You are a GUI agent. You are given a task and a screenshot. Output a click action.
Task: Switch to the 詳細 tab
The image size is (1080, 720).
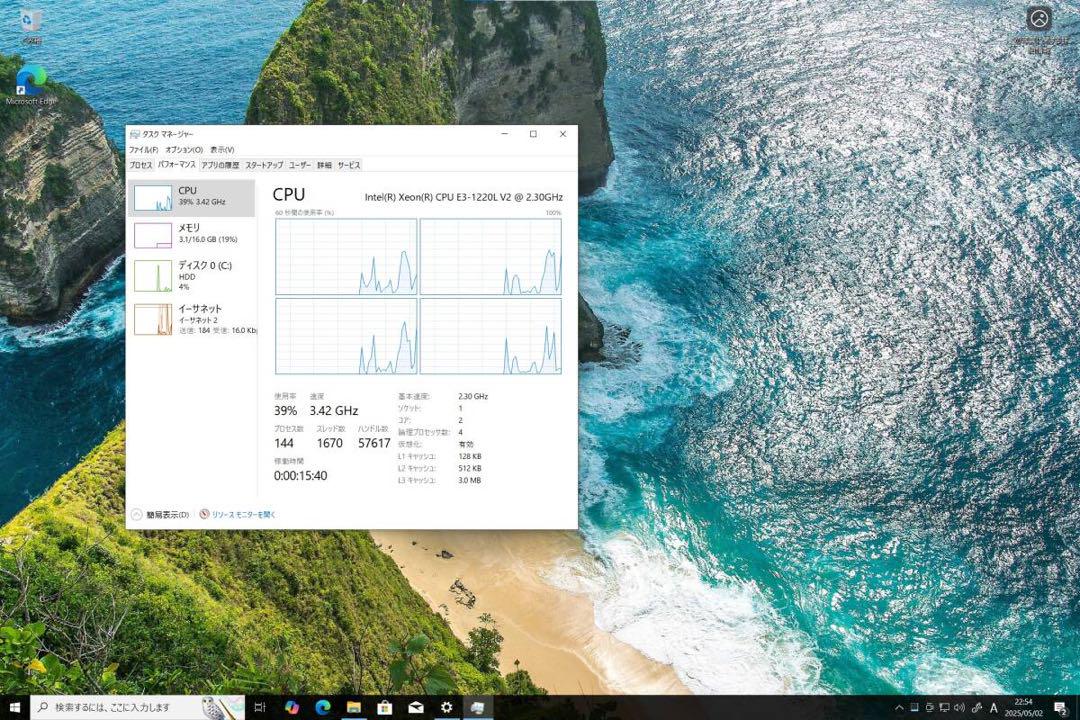[x=324, y=165]
